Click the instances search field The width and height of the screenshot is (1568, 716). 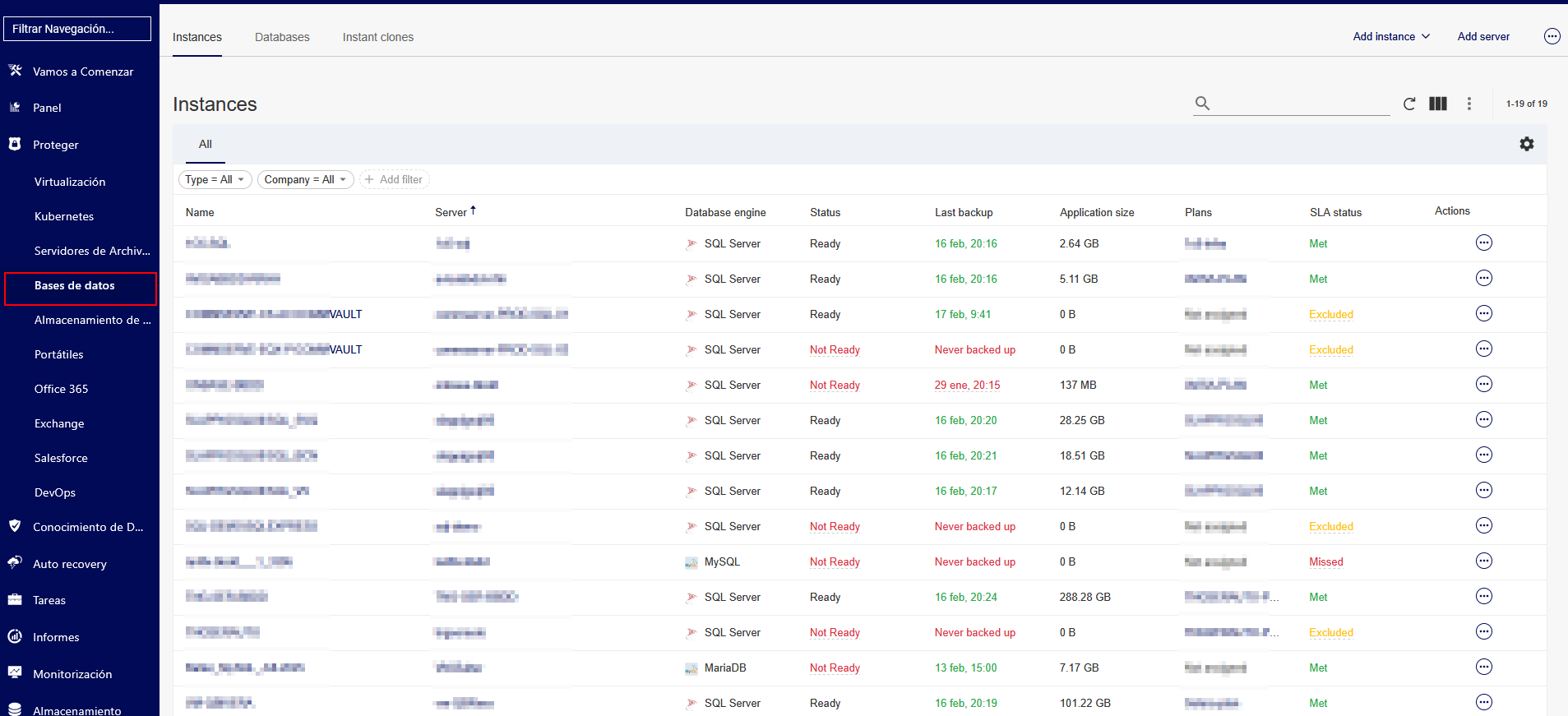(x=1292, y=104)
